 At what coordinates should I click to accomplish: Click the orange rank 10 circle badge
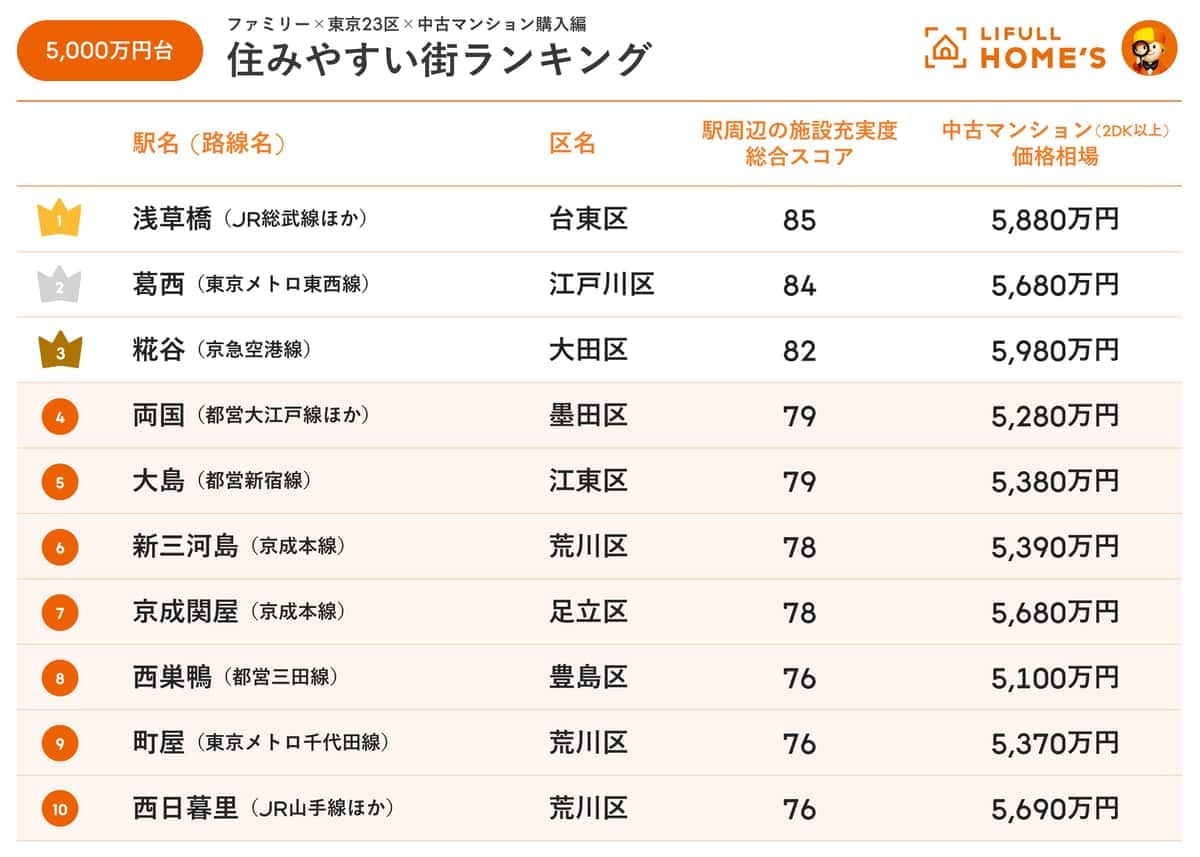pyautogui.click(x=60, y=809)
